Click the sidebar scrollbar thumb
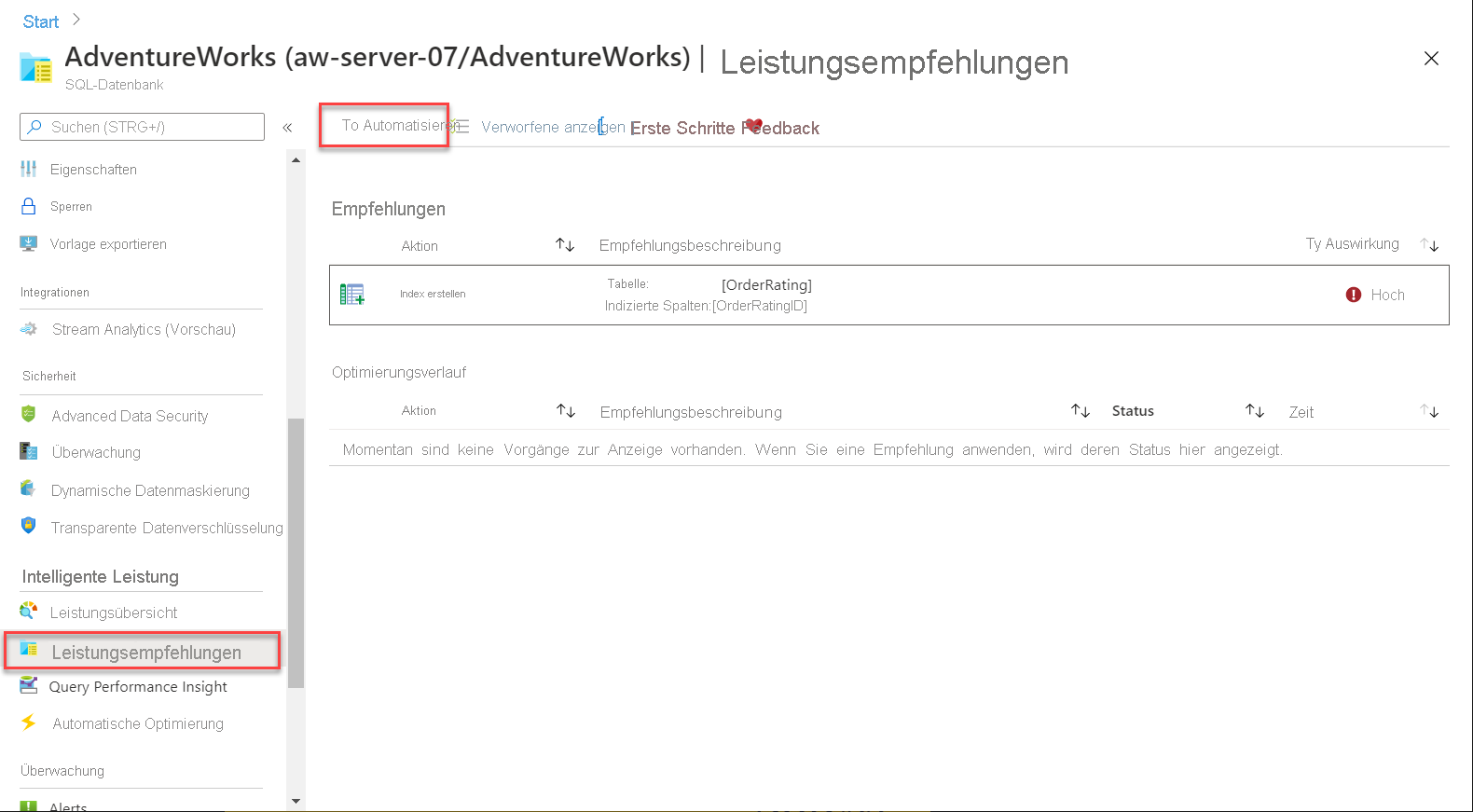1473x812 pixels. 296,553
